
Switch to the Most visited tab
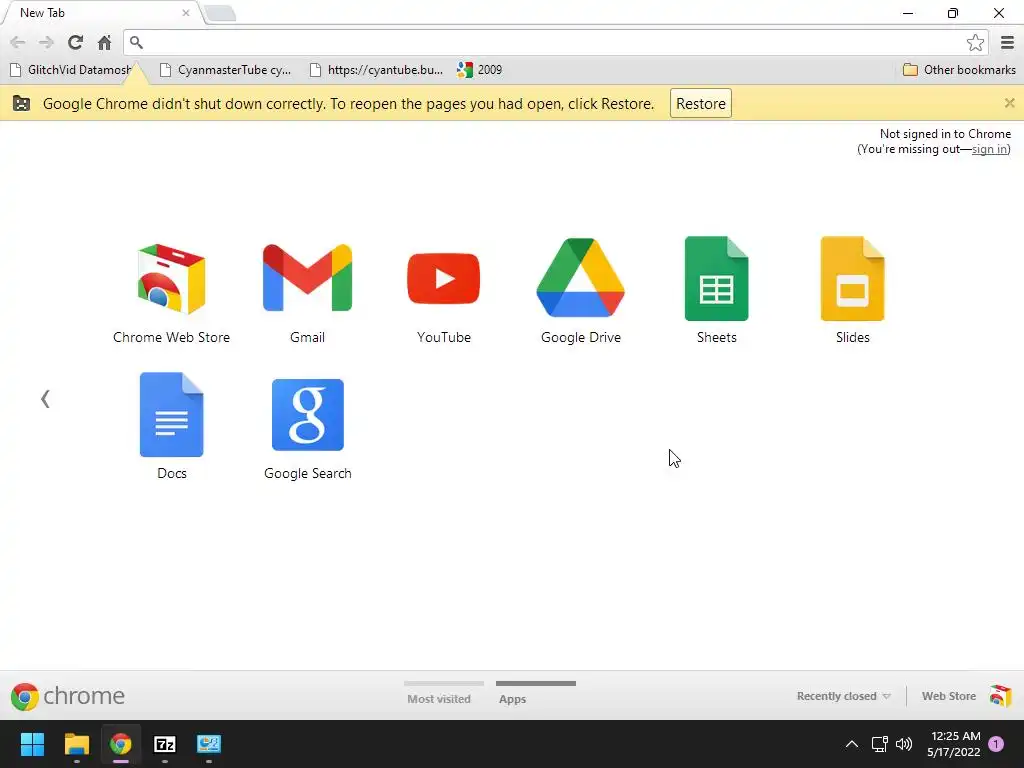pos(439,699)
